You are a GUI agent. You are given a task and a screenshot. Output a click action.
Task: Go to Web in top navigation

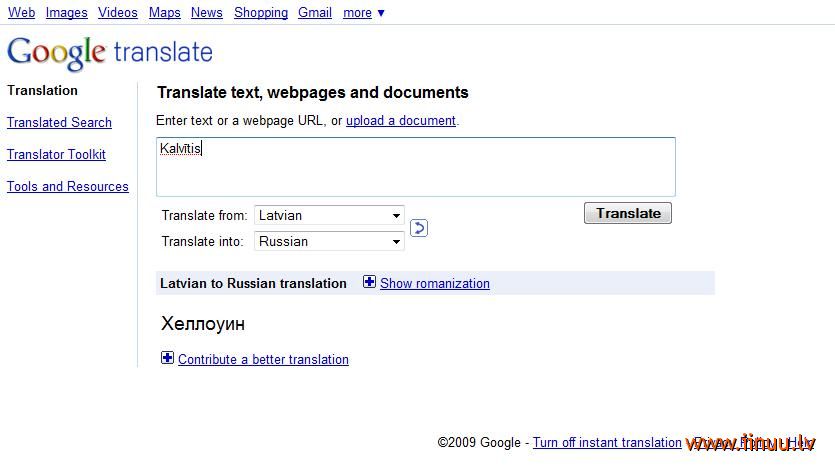click(x=21, y=12)
